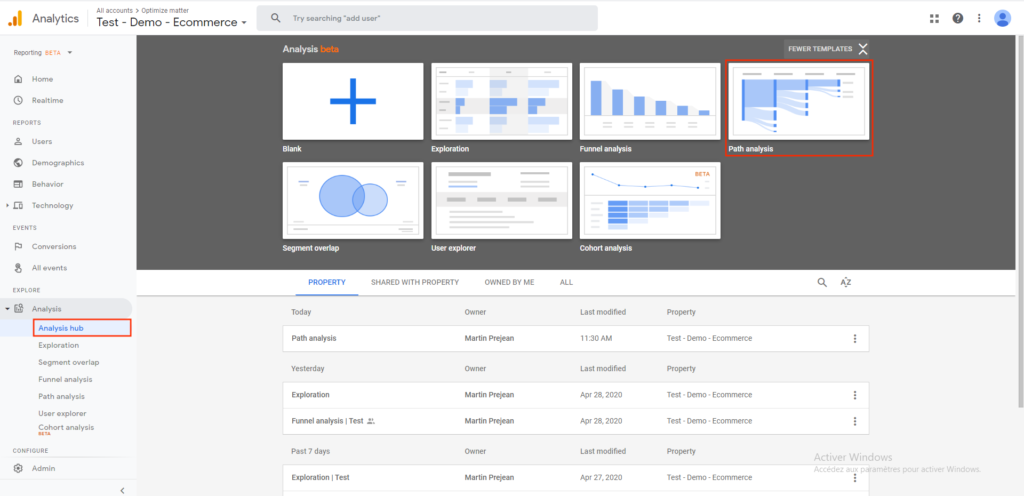This screenshot has width=1024, height=496.
Task: Switch to the SHARED WITH PROPERTY tab
Action: pyautogui.click(x=415, y=283)
